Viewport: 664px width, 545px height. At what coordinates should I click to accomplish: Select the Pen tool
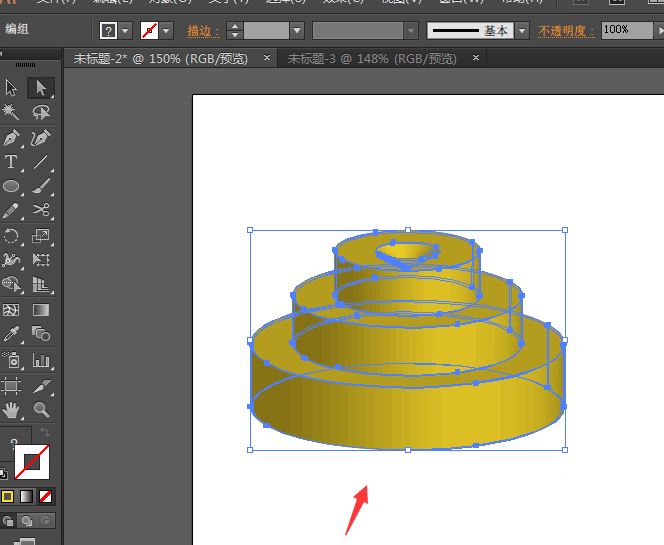[11, 138]
